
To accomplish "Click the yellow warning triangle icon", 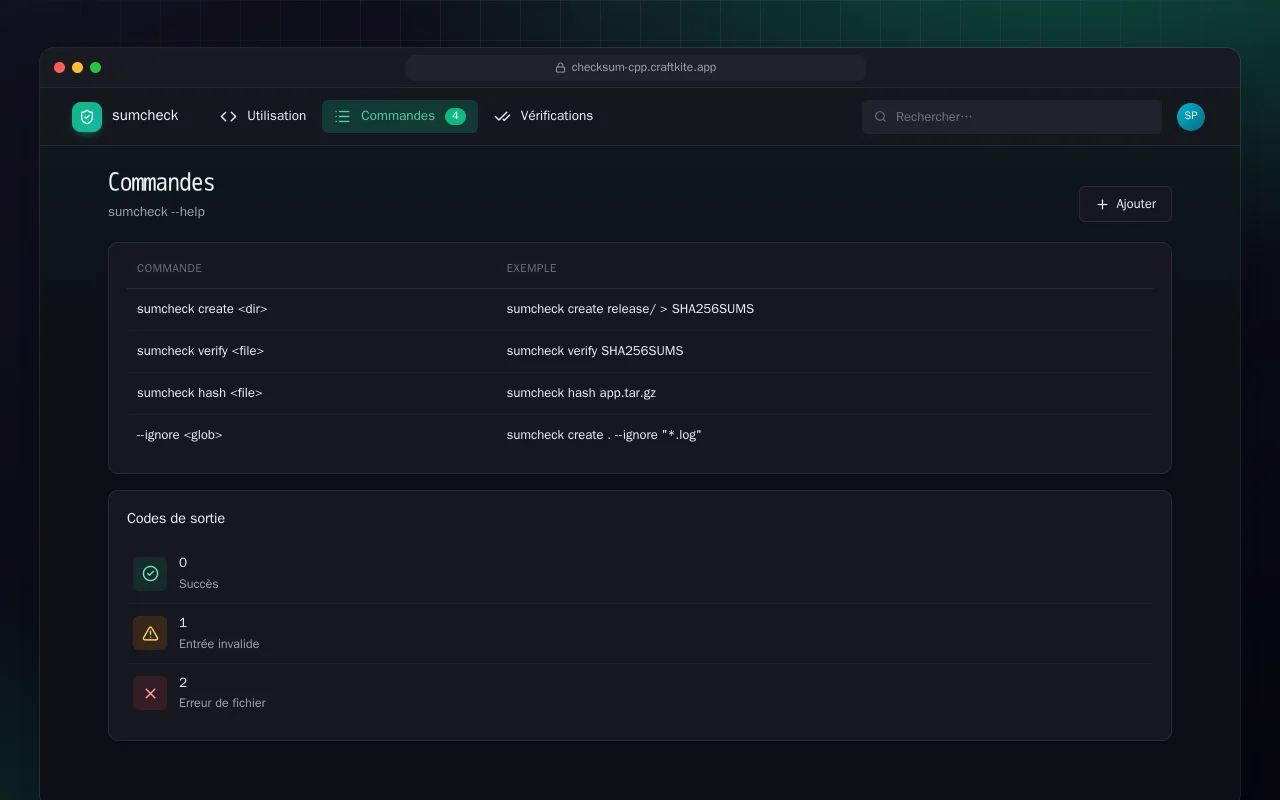I will point(150,633).
